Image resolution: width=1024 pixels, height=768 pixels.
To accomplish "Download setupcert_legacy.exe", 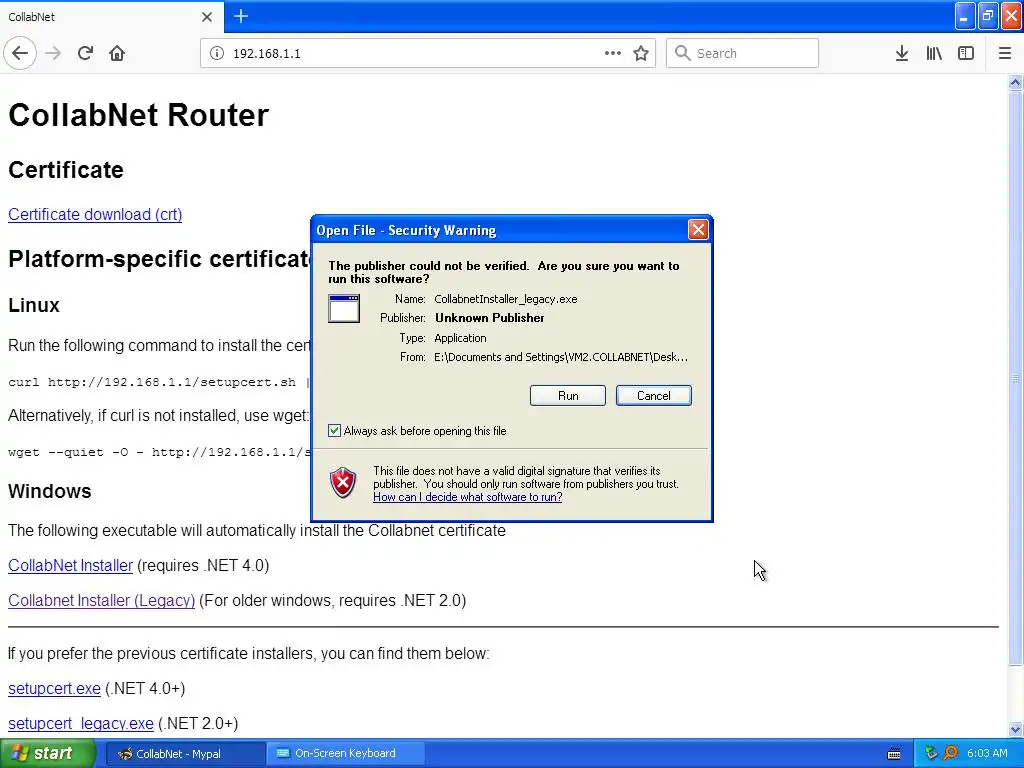I will [81, 724].
